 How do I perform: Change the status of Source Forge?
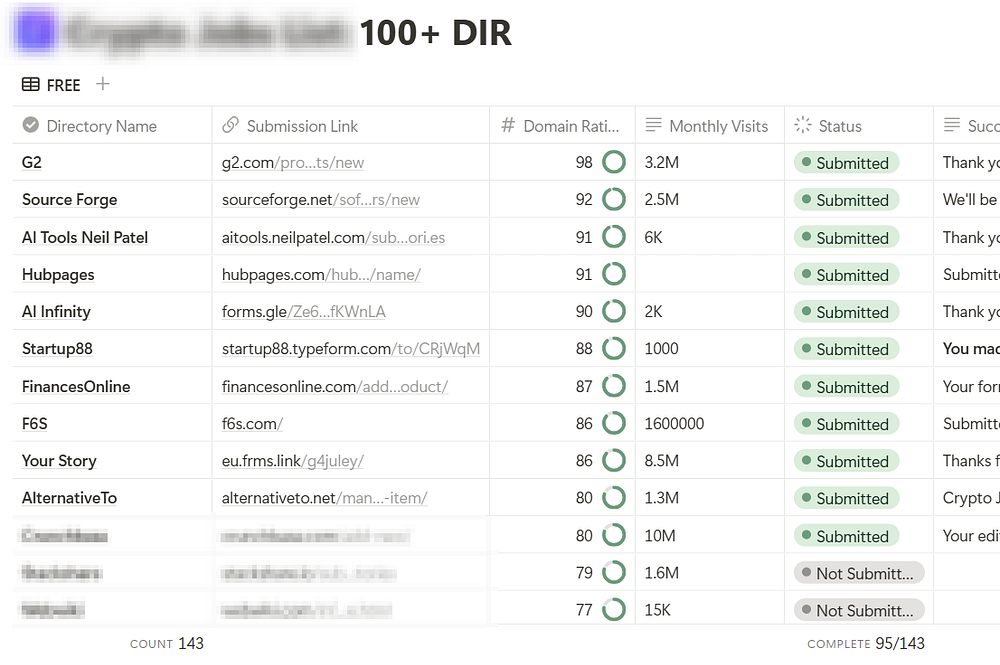[x=846, y=200]
